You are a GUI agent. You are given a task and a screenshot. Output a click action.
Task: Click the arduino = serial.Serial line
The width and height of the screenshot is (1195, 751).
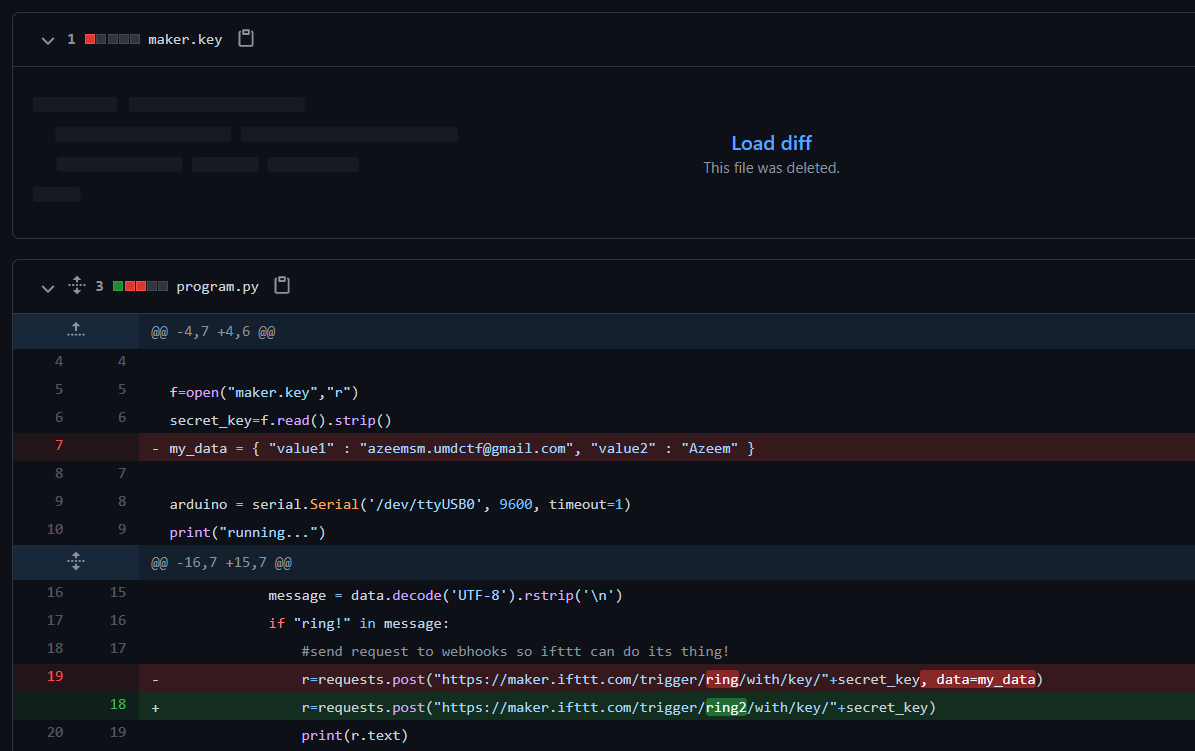[399, 505]
